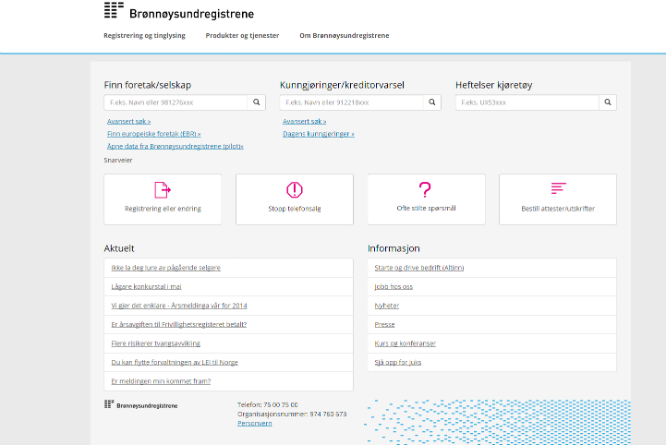
Task: Click the Registrering eller endring document icon
Action: pos(163,190)
